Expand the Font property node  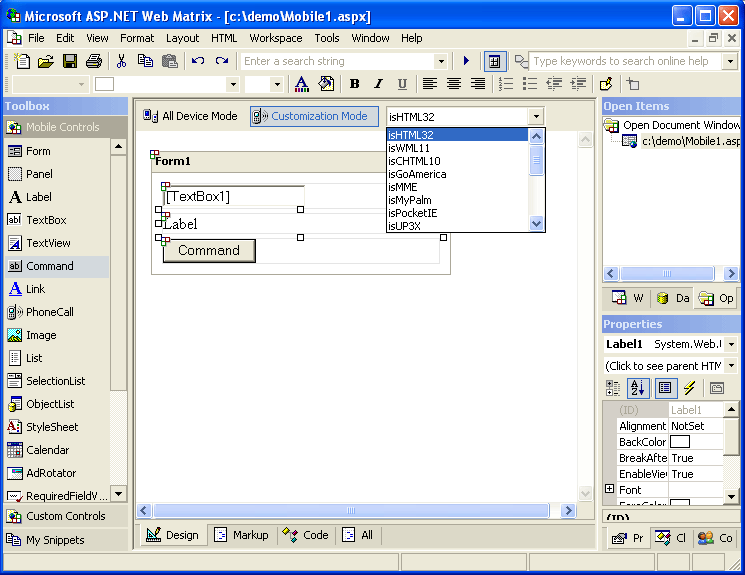click(x=610, y=489)
